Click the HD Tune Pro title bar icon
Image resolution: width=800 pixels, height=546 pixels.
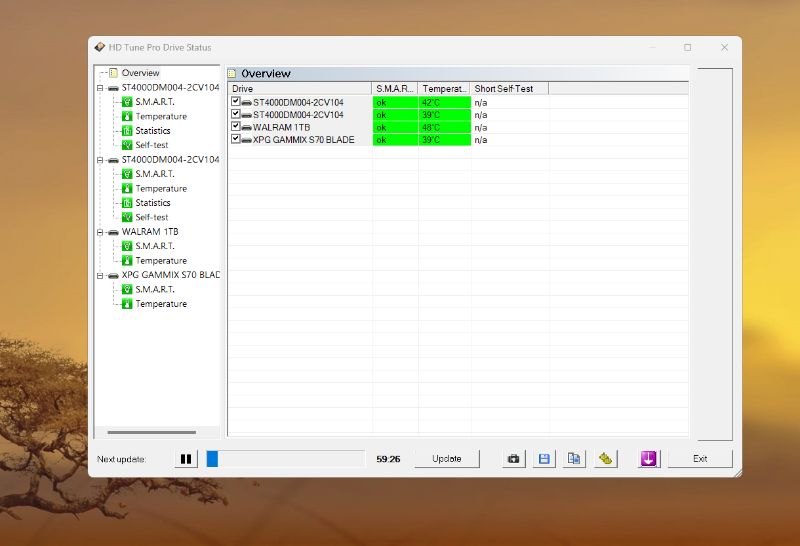[x=99, y=47]
